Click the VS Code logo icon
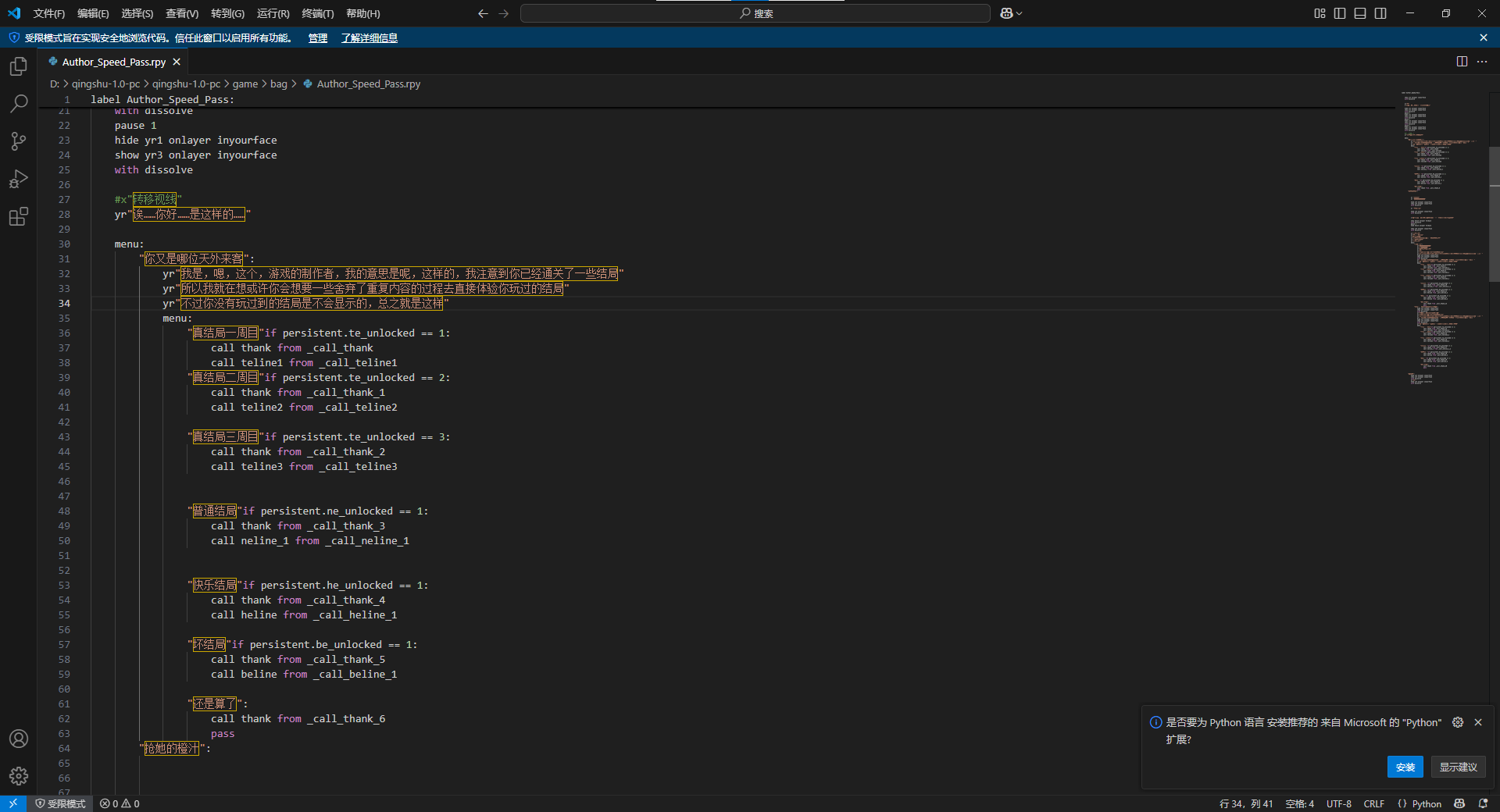Image resolution: width=1500 pixels, height=812 pixels. (14, 13)
